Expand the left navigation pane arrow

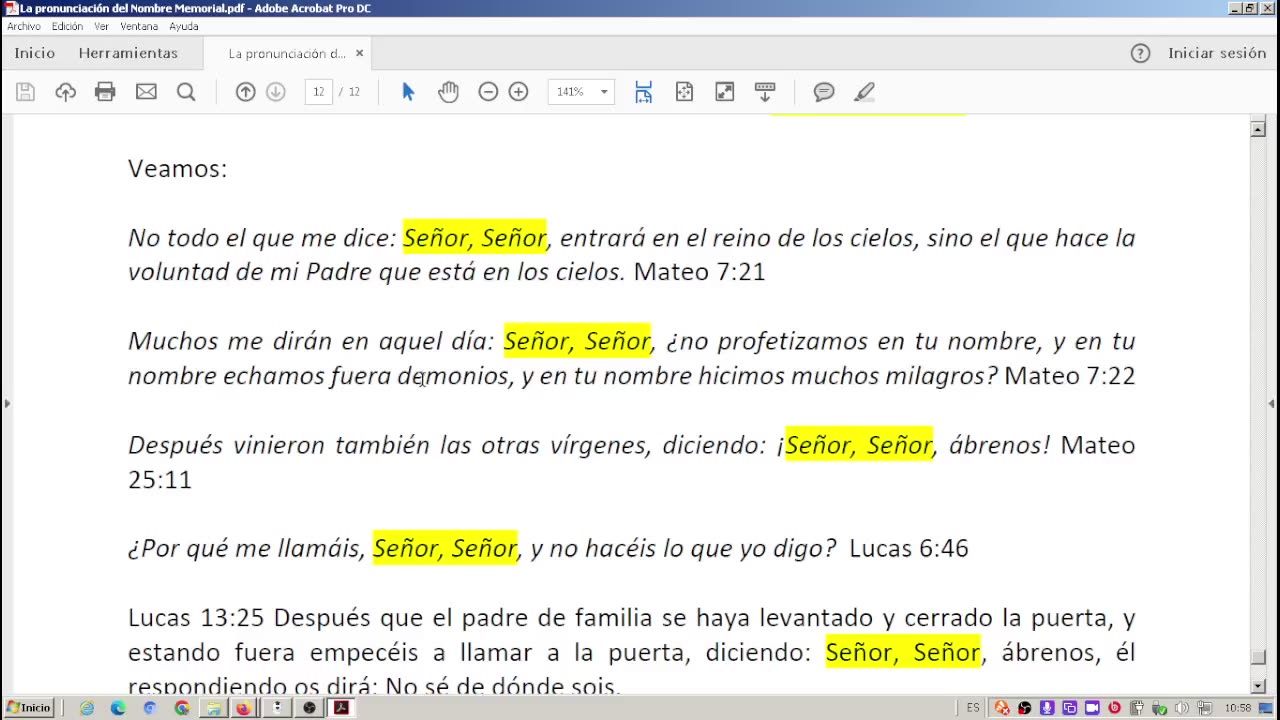pos(7,403)
